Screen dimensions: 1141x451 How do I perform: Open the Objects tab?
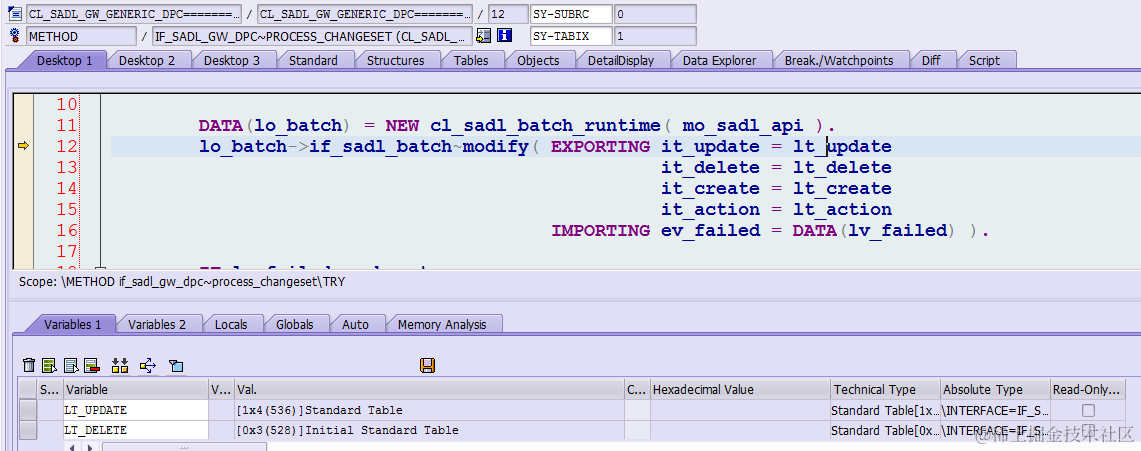pyautogui.click(x=538, y=60)
